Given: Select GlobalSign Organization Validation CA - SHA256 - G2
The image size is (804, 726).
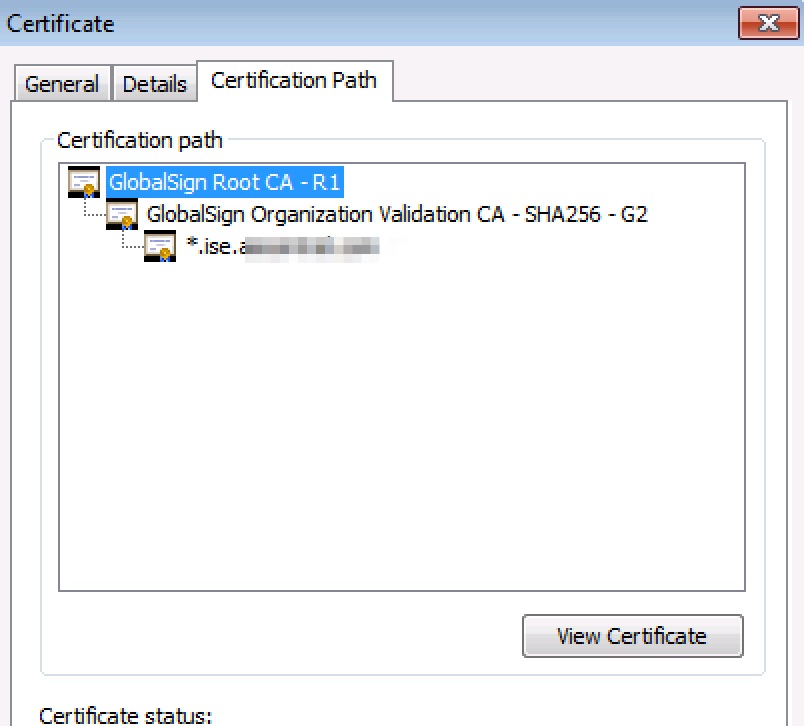Looking at the screenshot, I should (397, 214).
